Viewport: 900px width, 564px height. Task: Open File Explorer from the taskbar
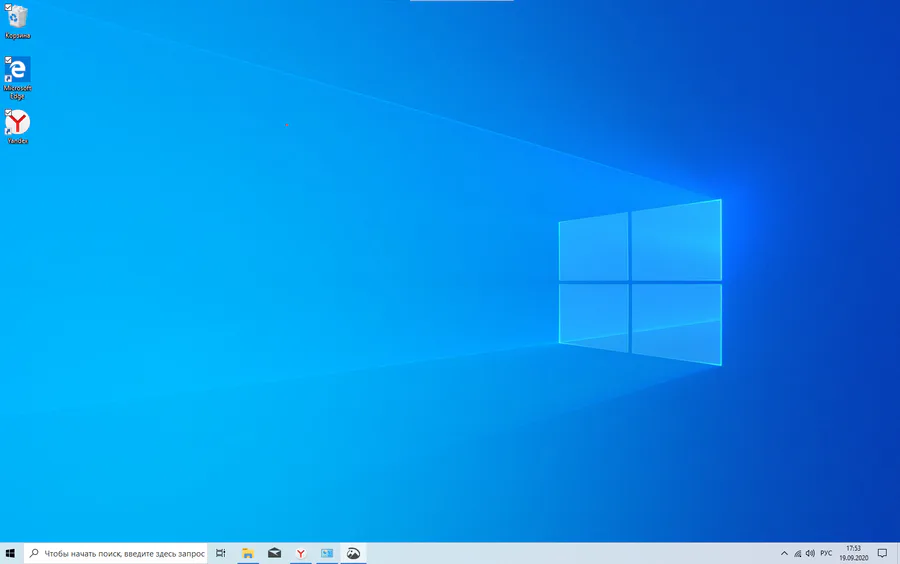[x=248, y=554]
